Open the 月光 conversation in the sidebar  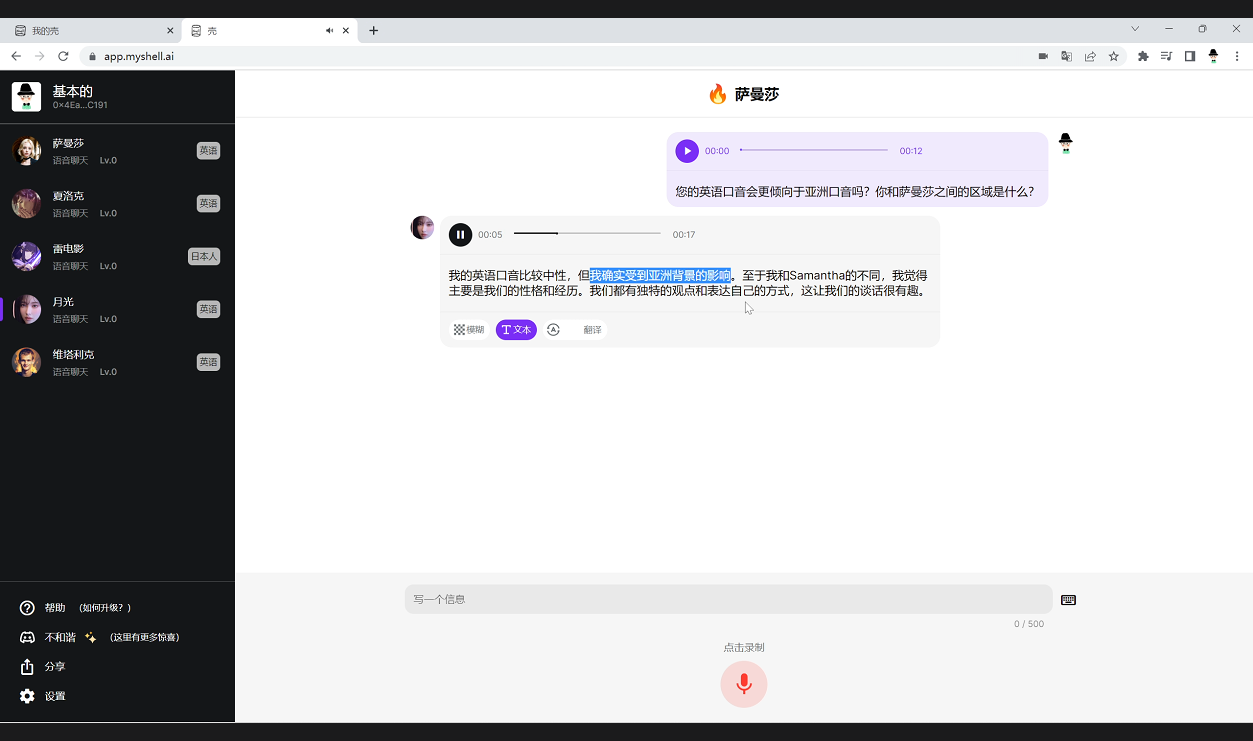tap(117, 310)
